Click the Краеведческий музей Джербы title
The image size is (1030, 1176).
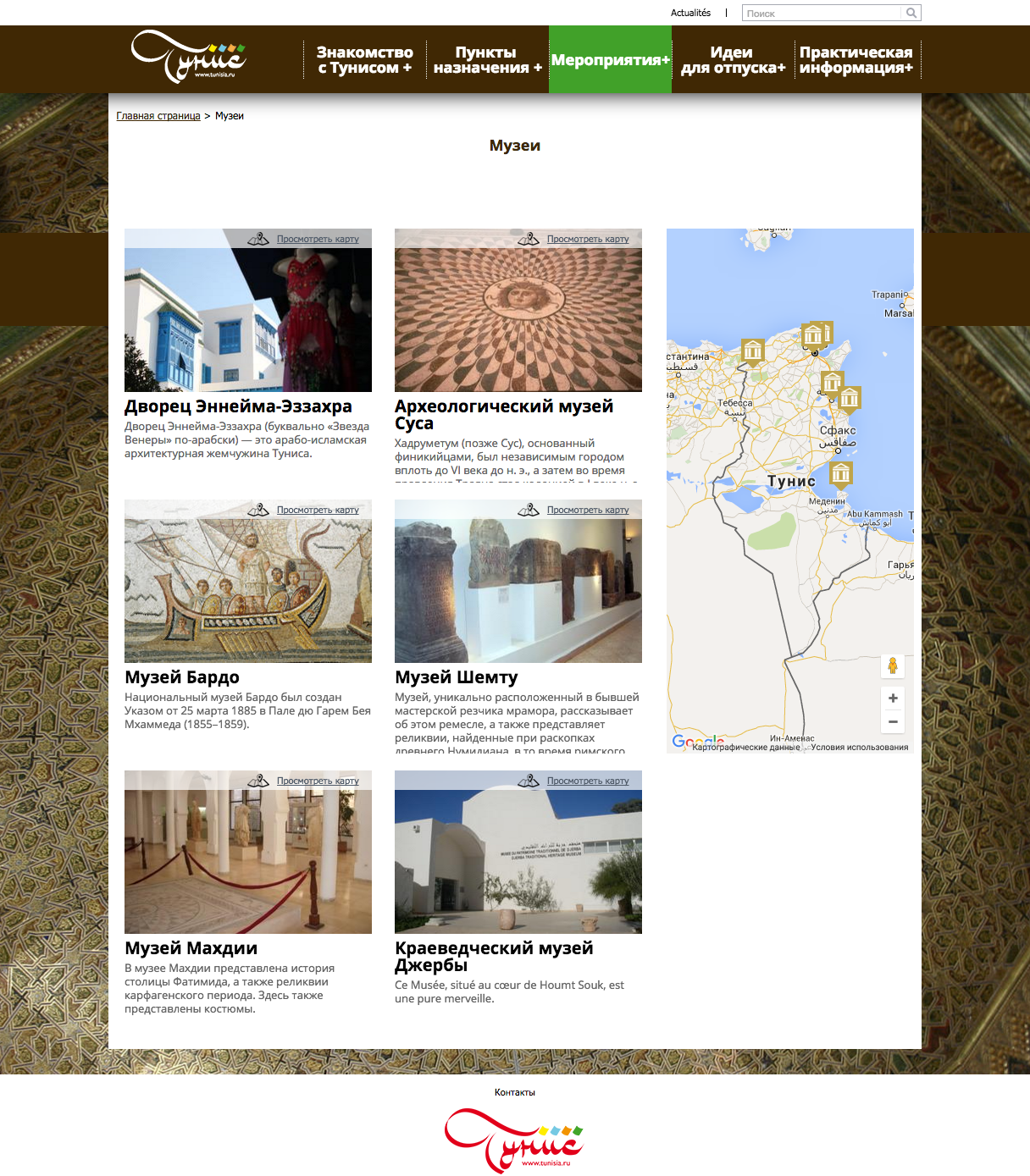(494, 957)
